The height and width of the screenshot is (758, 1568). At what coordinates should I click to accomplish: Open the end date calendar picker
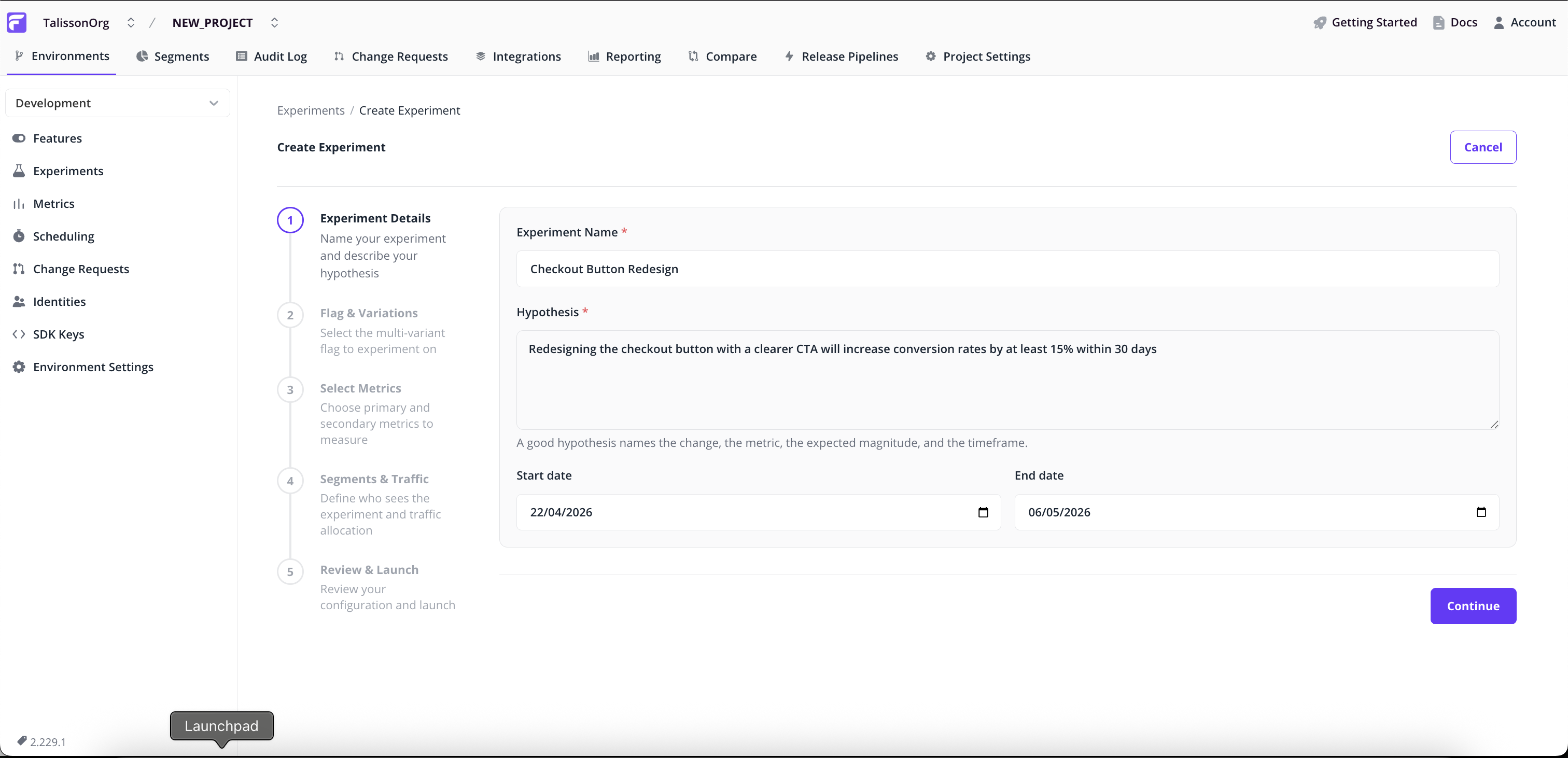[1481, 512]
